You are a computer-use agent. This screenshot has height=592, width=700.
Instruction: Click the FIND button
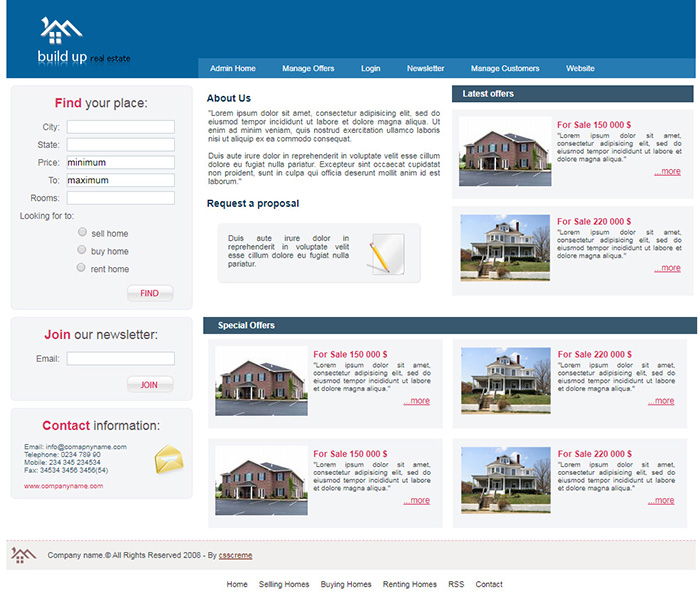[150, 293]
